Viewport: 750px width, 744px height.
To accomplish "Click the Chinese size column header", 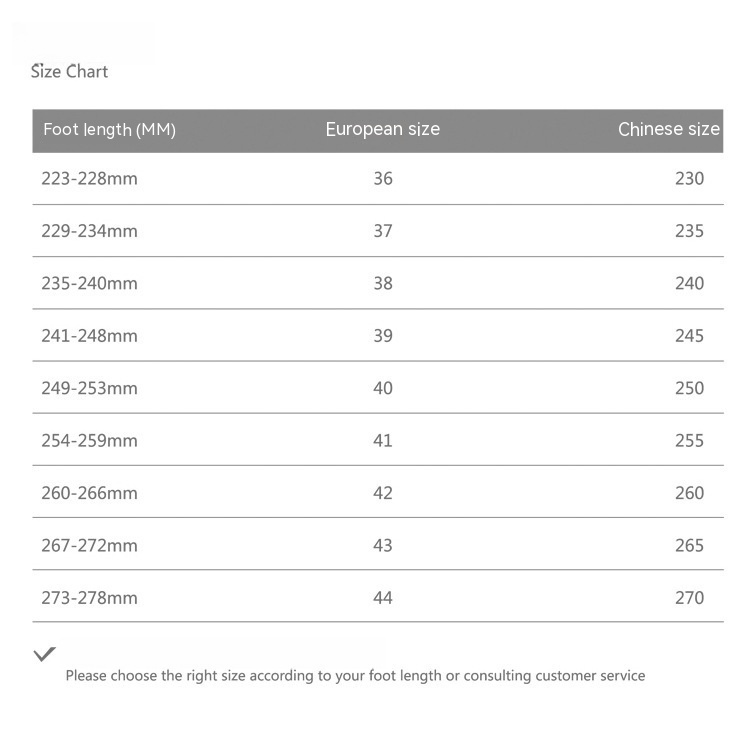I will coord(668,130).
